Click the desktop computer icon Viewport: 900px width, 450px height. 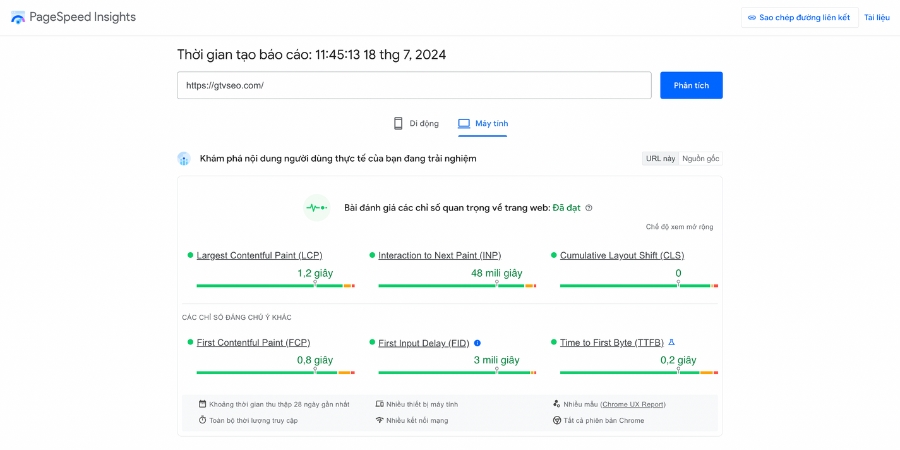(464, 123)
